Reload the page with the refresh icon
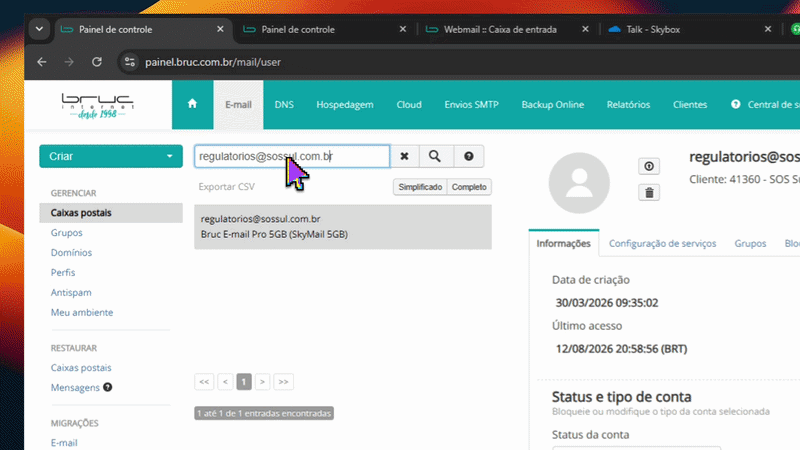800x450 pixels. click(x=96, y=62)
